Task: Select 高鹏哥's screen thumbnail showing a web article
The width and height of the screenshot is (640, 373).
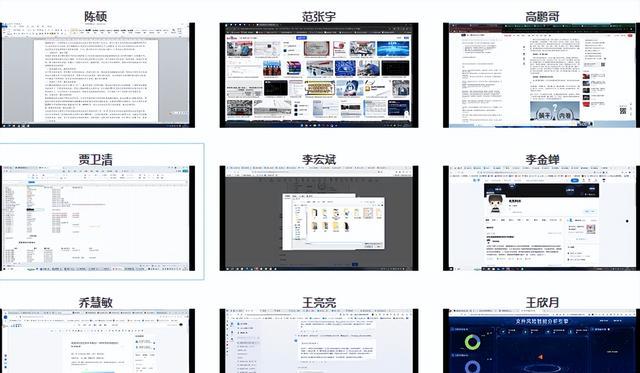Action: click(541, 75)
